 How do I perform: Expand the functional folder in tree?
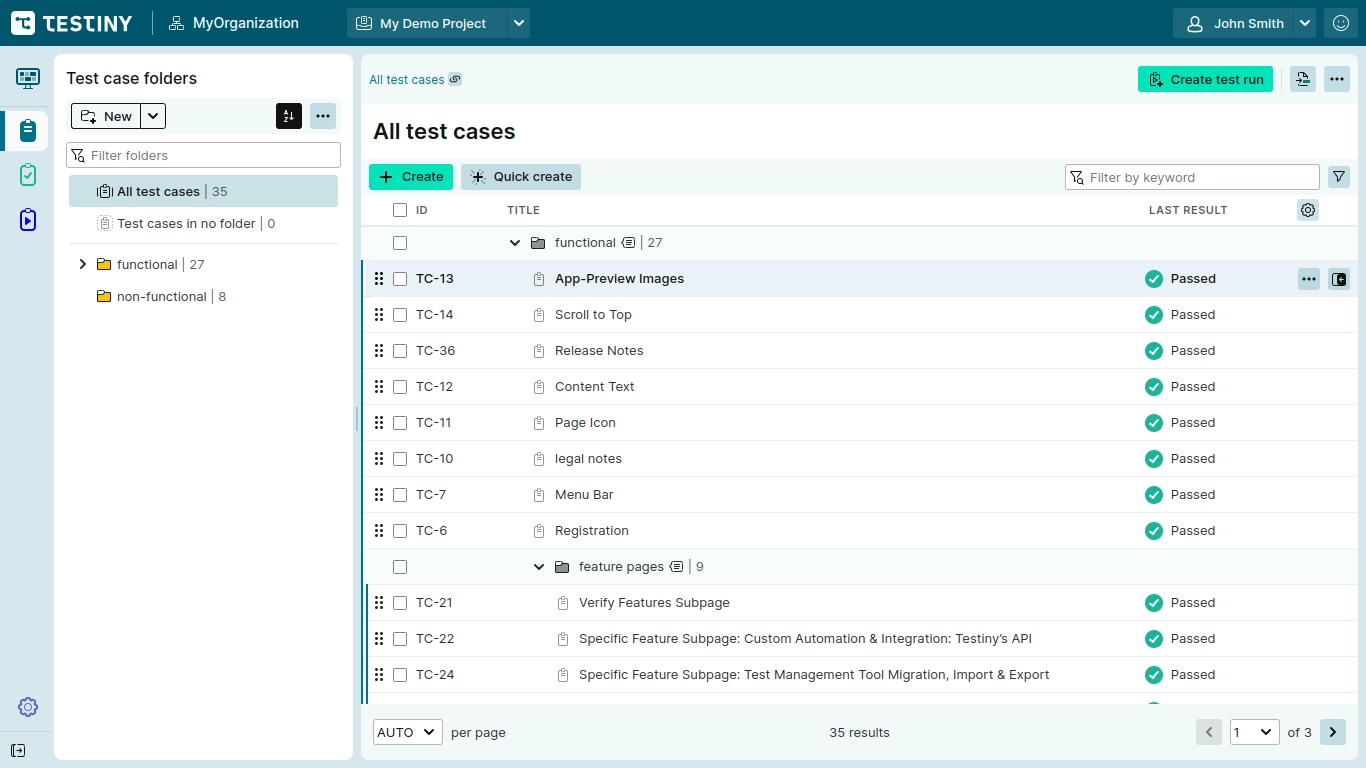pos(83,264)
